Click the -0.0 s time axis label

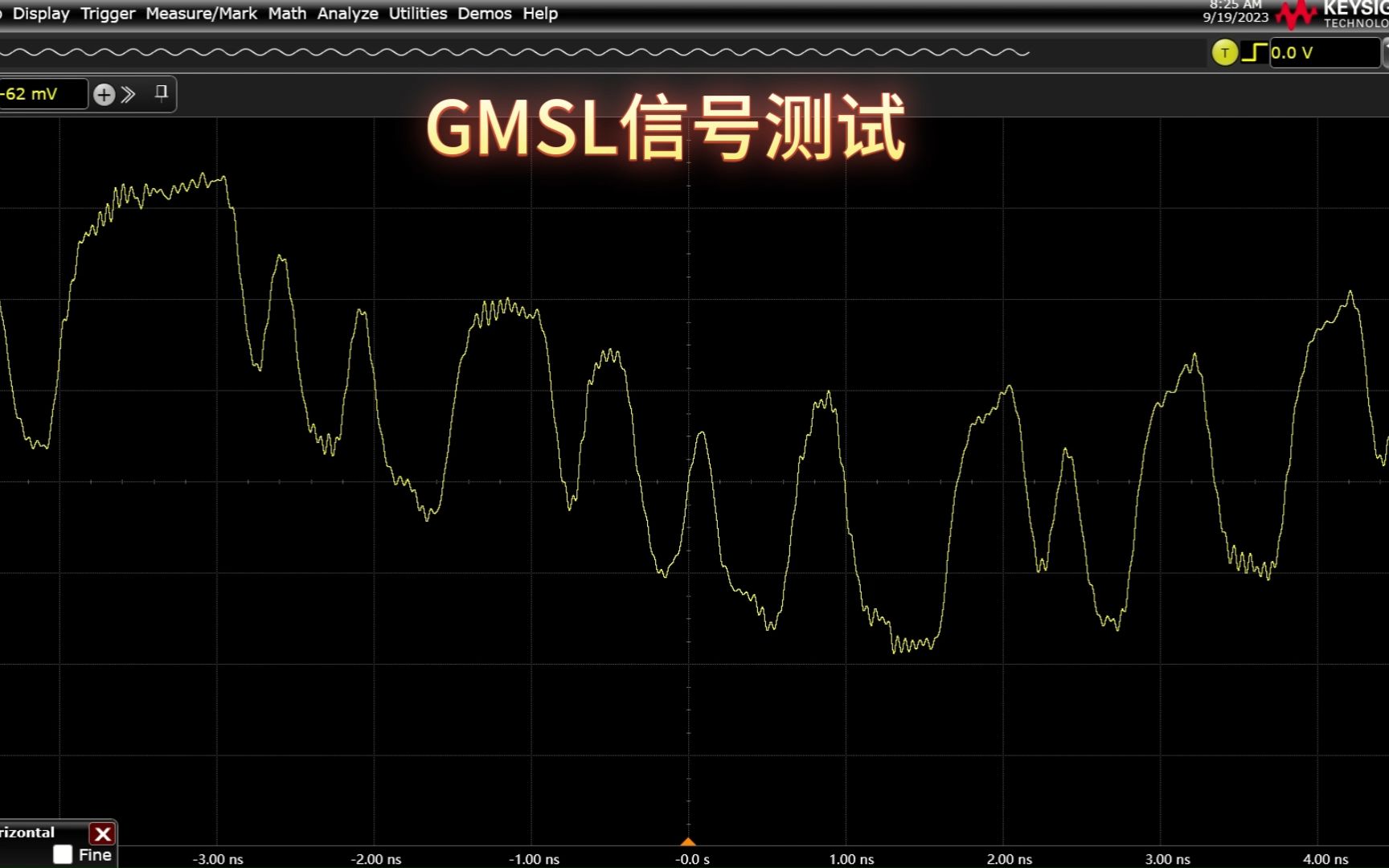(692, 859)
